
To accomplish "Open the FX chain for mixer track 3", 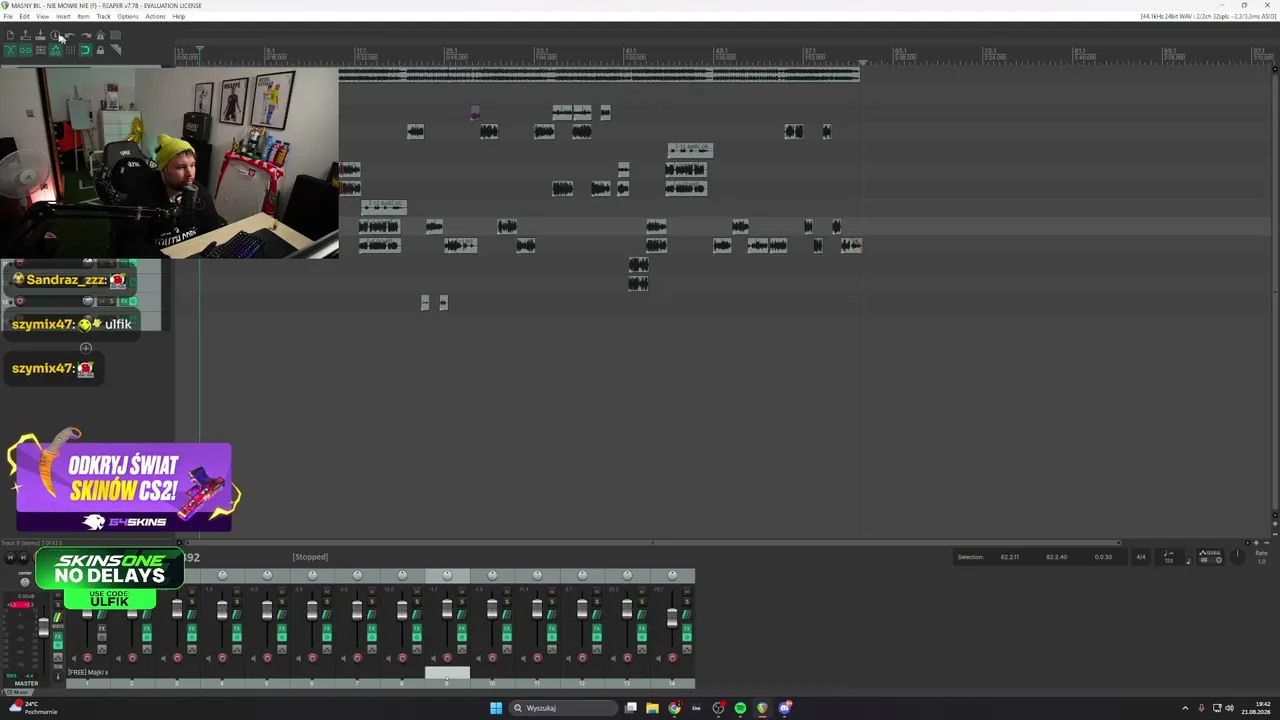I will 190,629.
